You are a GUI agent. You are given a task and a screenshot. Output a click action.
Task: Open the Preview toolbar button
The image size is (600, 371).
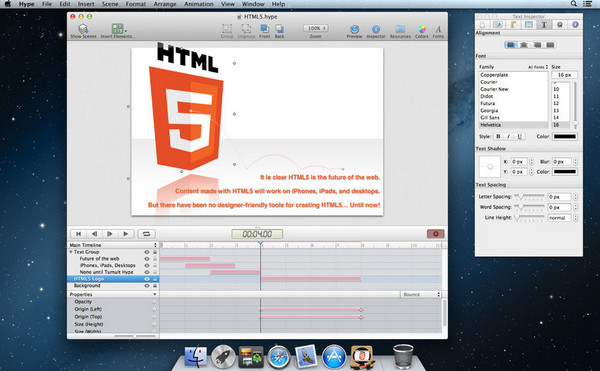pos(354,31)
